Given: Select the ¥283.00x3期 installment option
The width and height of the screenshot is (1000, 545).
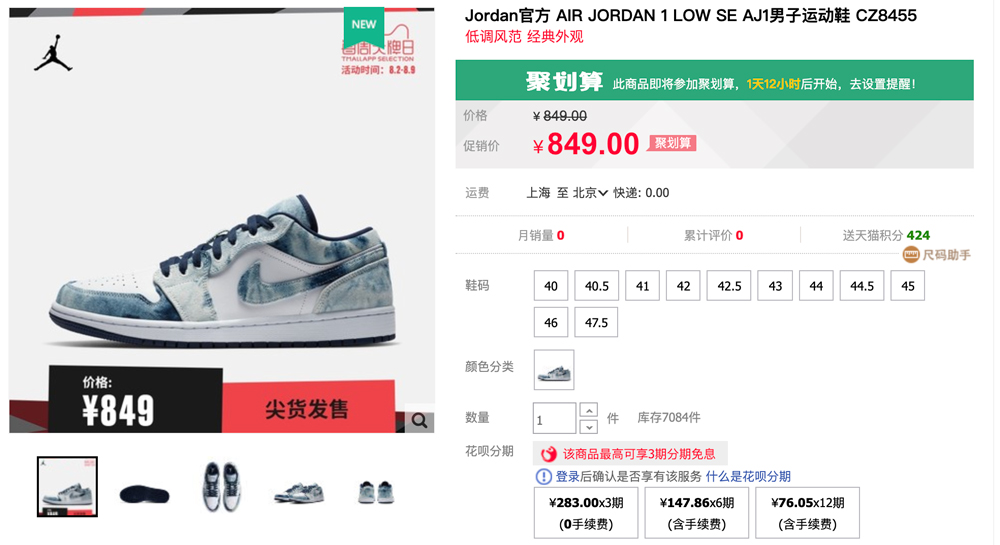Looking at the screenshot, I should click(586, 513).
